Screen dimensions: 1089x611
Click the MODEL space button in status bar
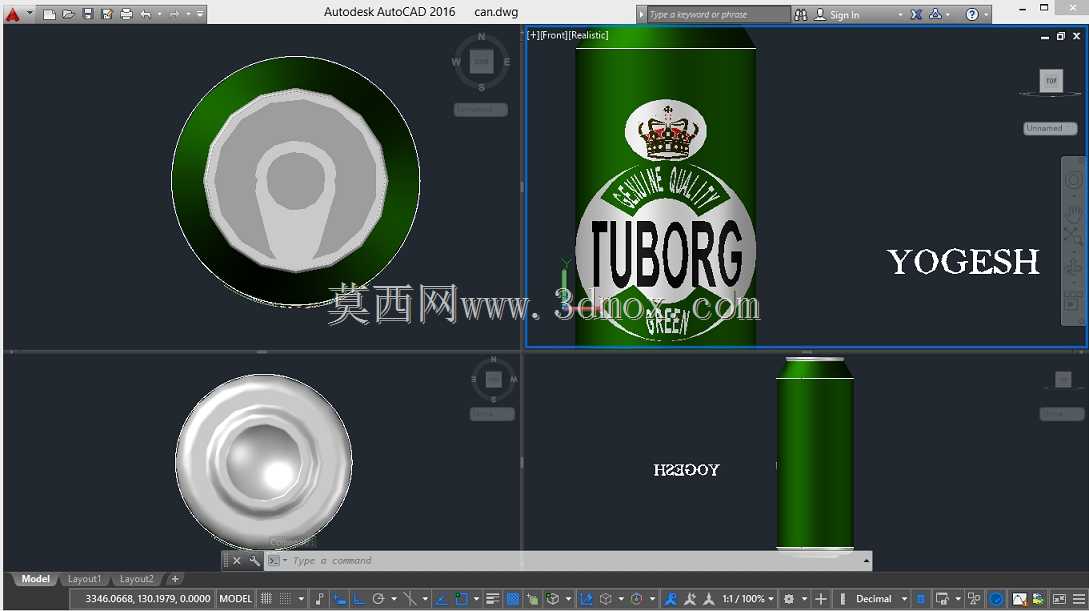pyautogui.click(x=235, y=599)
